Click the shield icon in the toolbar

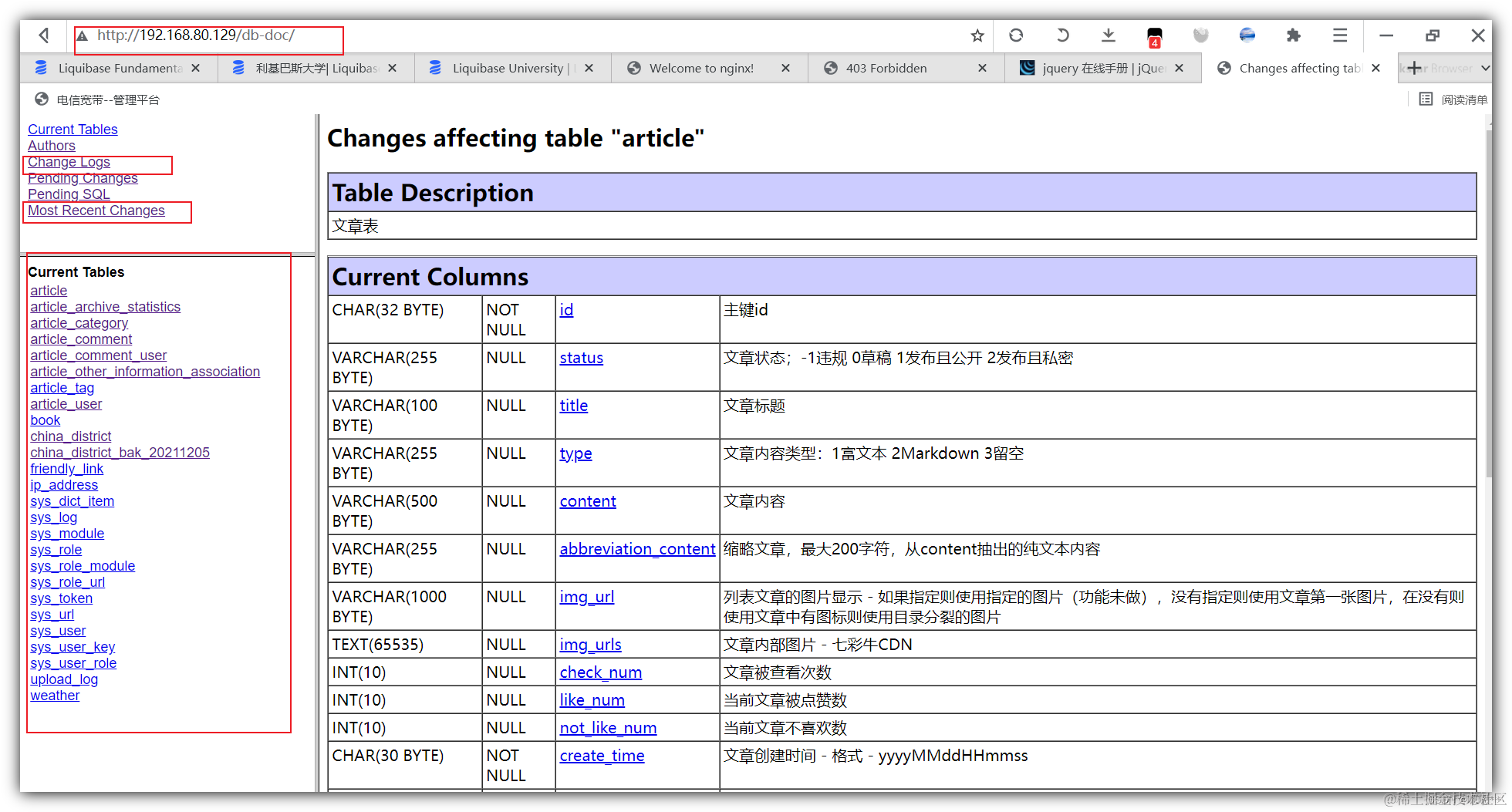click(x=1201, y=35)
